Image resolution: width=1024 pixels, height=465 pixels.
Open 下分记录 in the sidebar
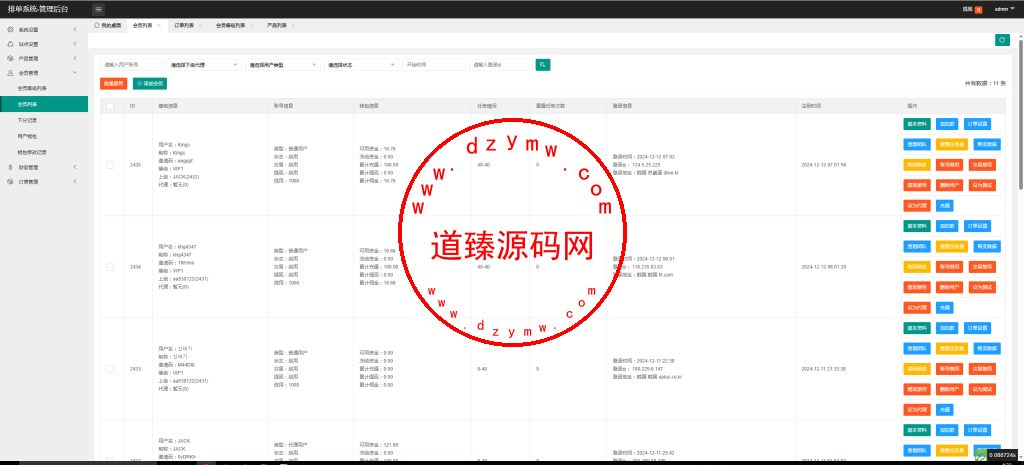coord(44,120)
